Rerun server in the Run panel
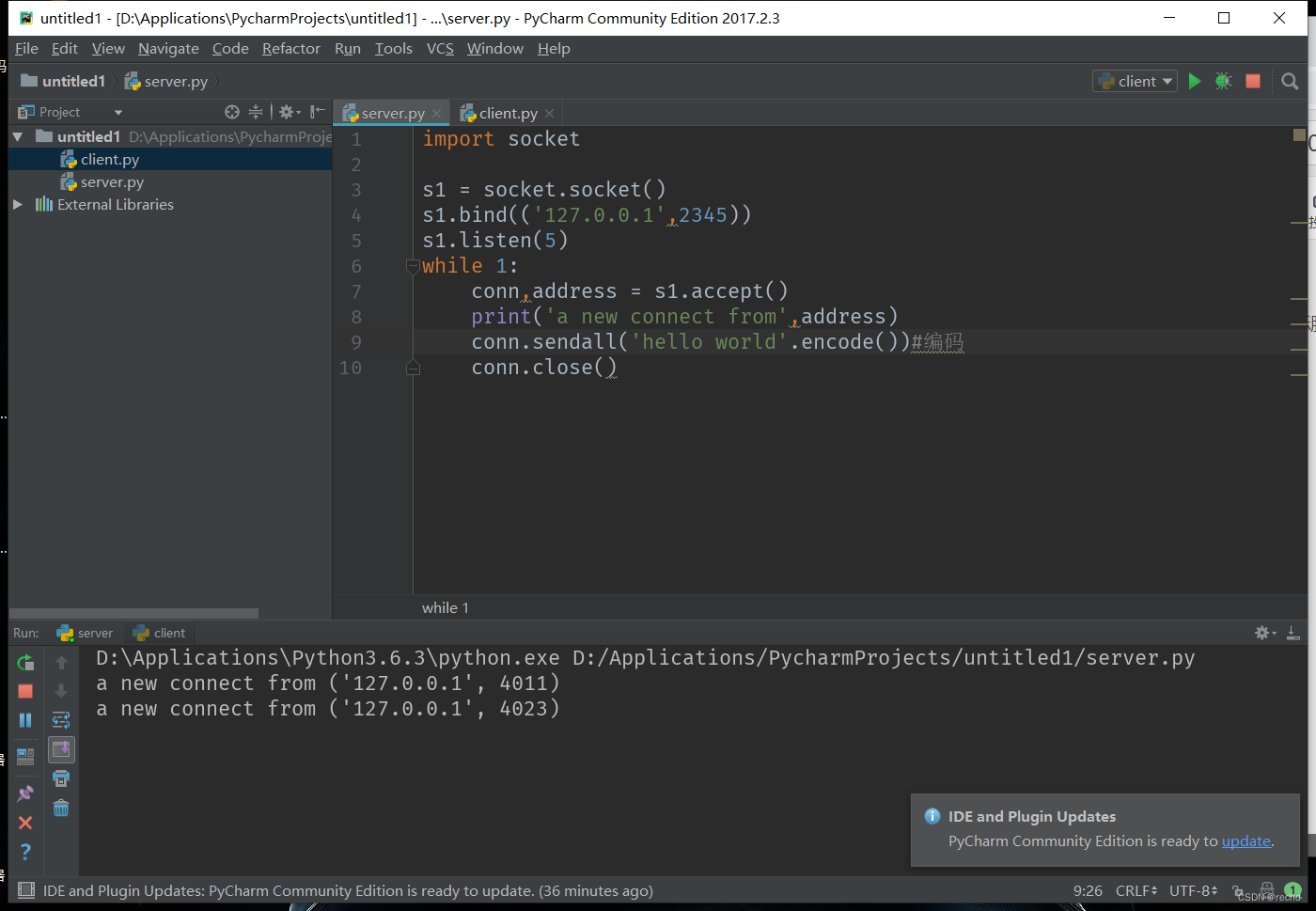This screenshot has height=911, width=1316. point(25,663)
